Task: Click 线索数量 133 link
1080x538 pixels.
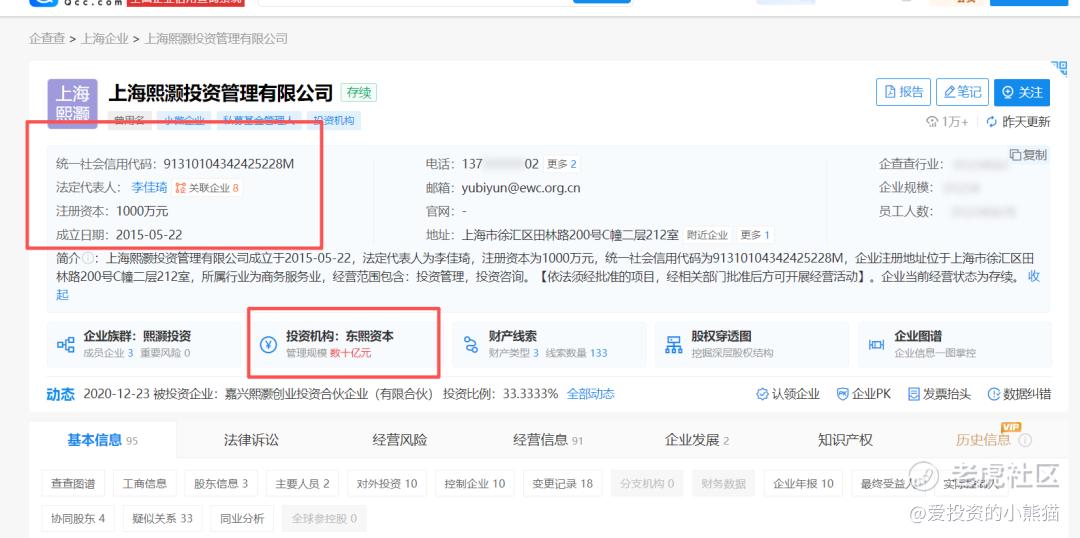Action: pyautogui.click(x=577, y=353)
